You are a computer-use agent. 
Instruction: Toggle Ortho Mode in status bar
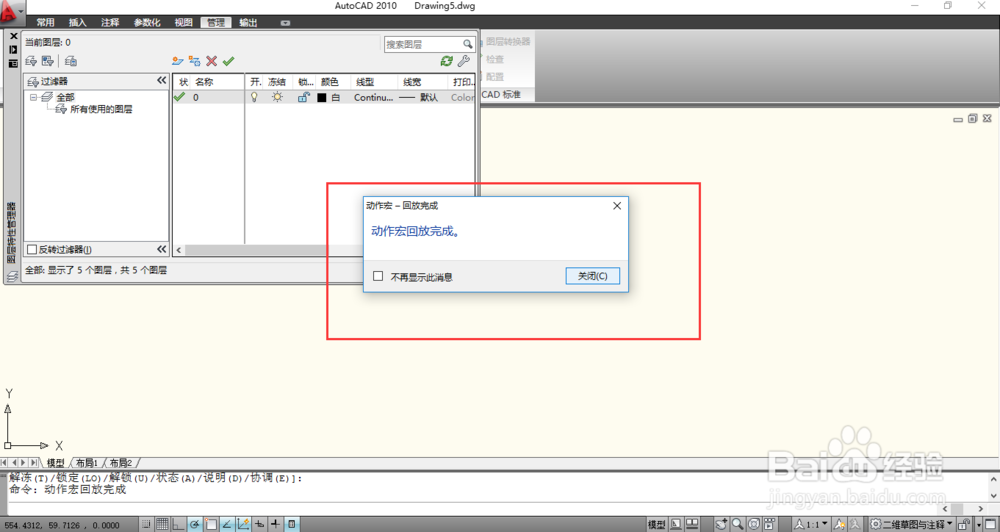(179, 524)
